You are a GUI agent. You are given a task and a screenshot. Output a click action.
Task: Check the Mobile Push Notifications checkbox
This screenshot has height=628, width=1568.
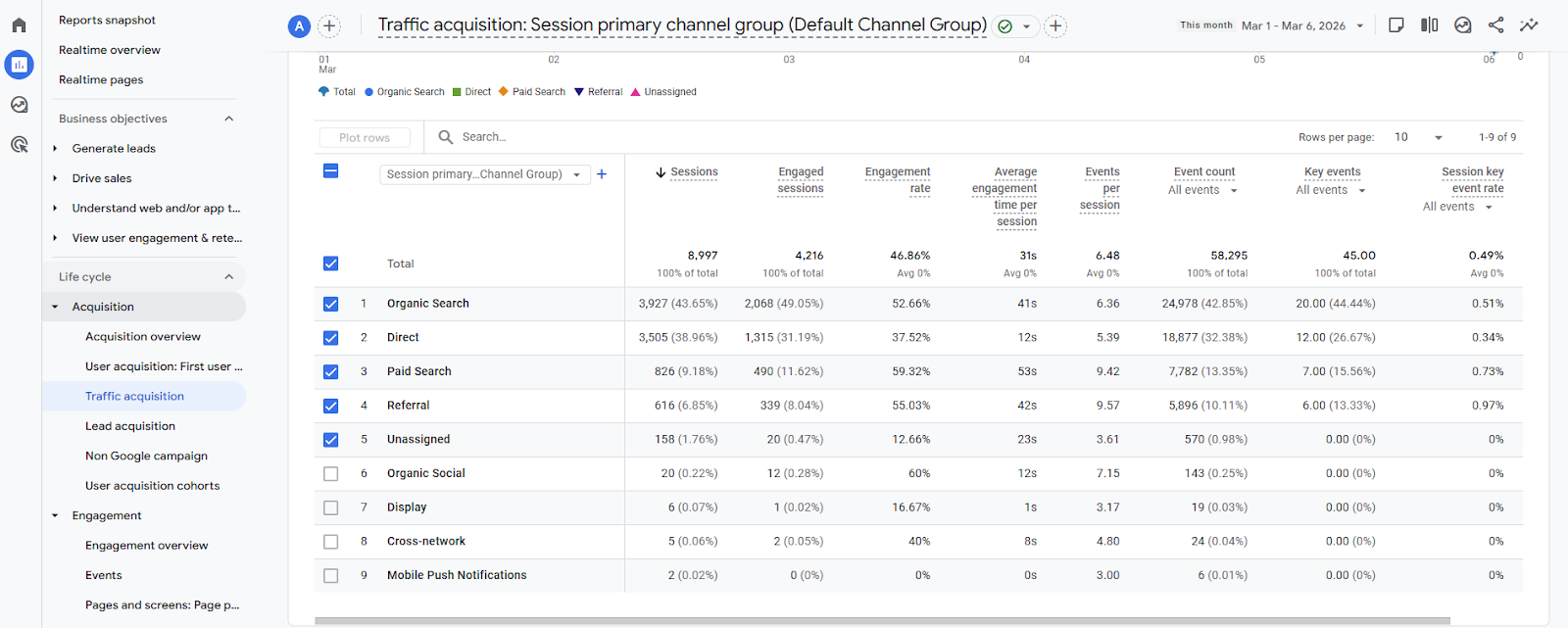(331, 576)
